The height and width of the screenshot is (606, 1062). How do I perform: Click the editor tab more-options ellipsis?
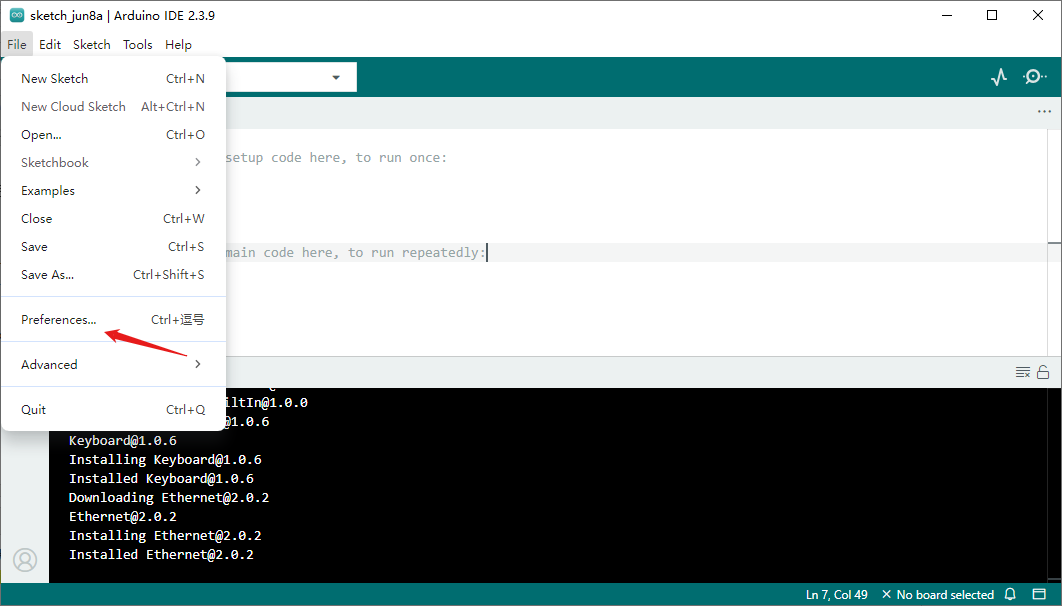1044,112
